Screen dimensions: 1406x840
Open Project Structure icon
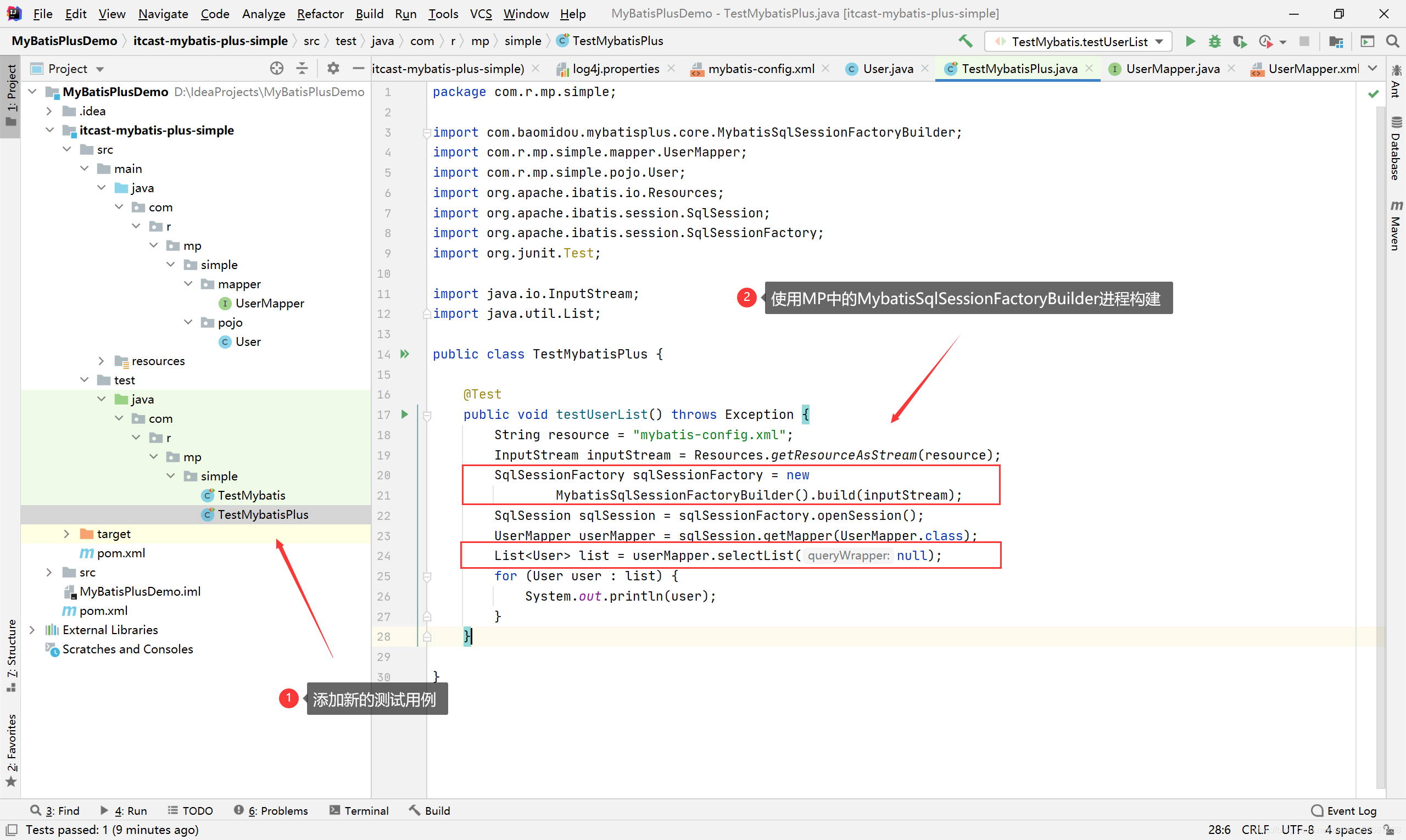(1336, 41)
